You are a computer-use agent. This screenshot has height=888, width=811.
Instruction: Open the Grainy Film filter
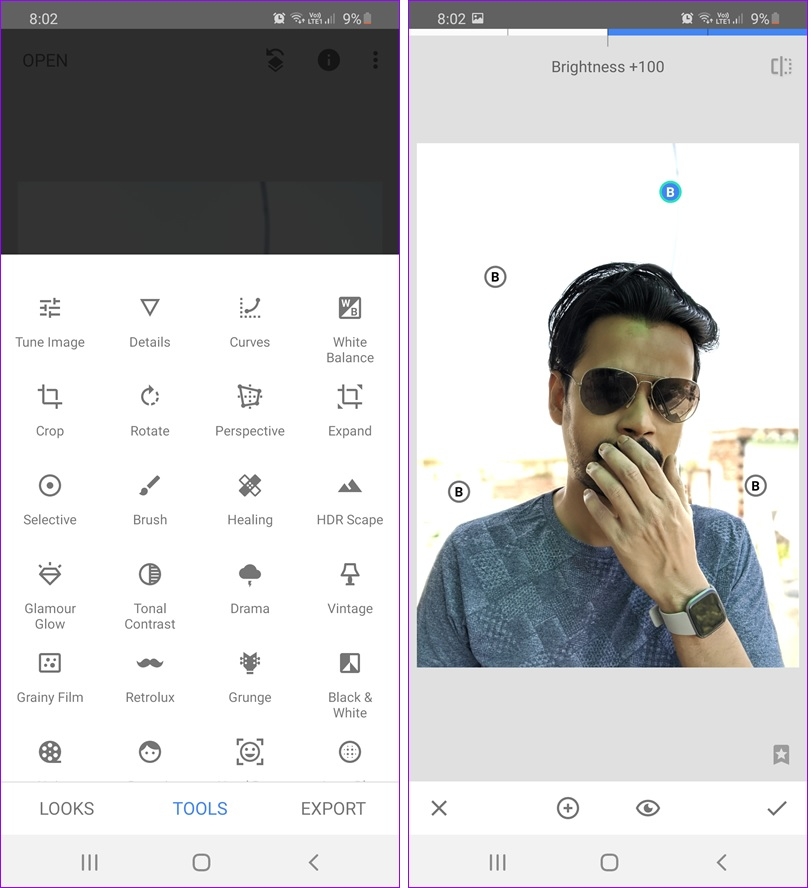point(50,678)
